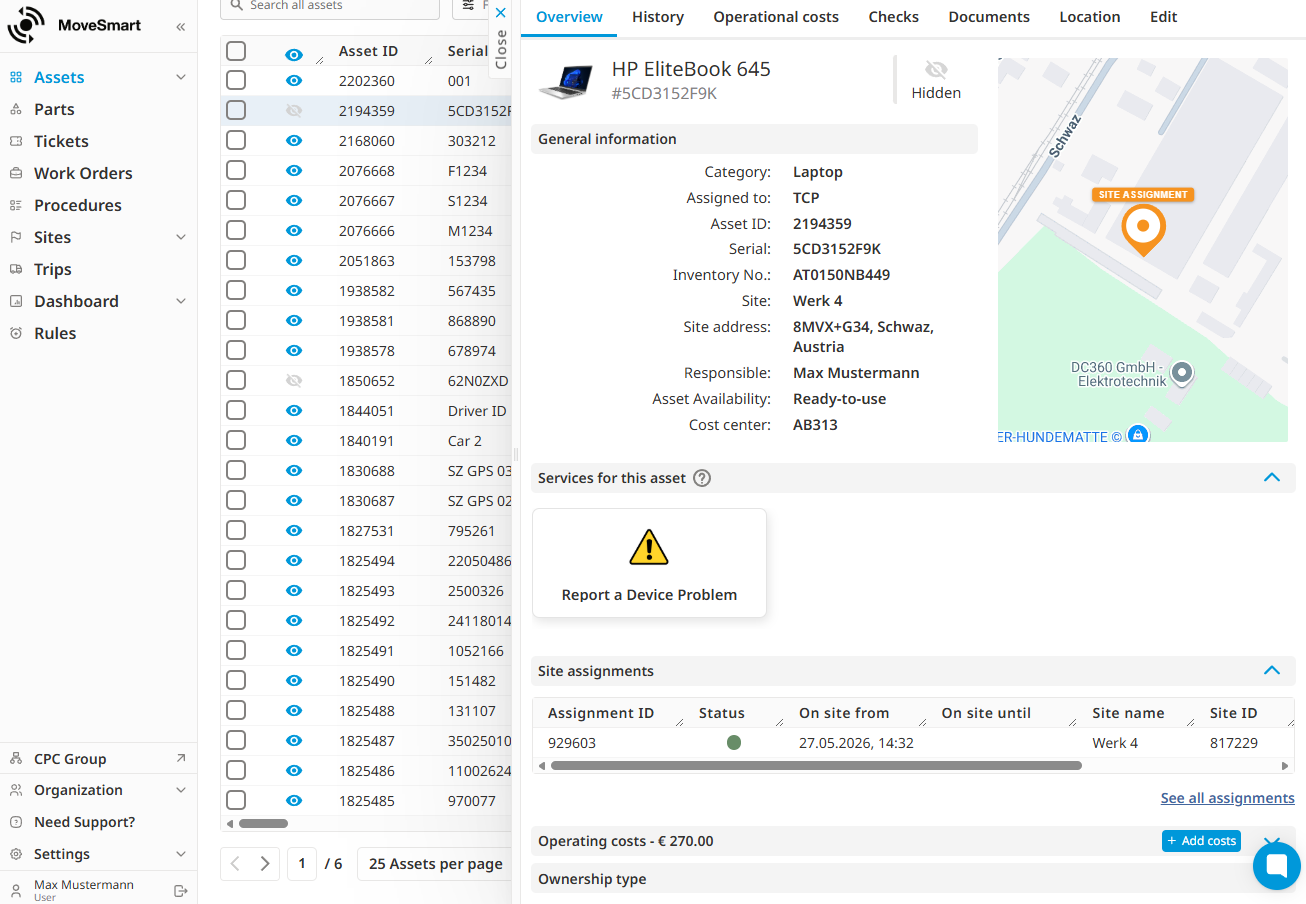Click the Hidden crossed-eye status icon

(936, 70)
